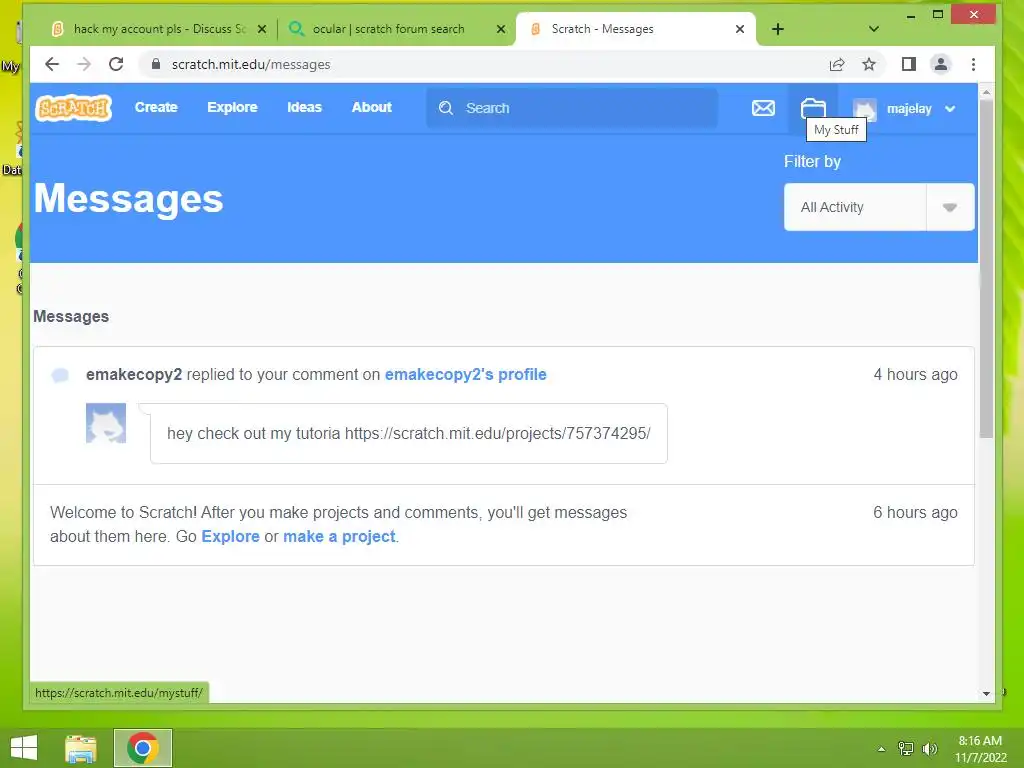Open the Chrome profile icon

[940, 64]
